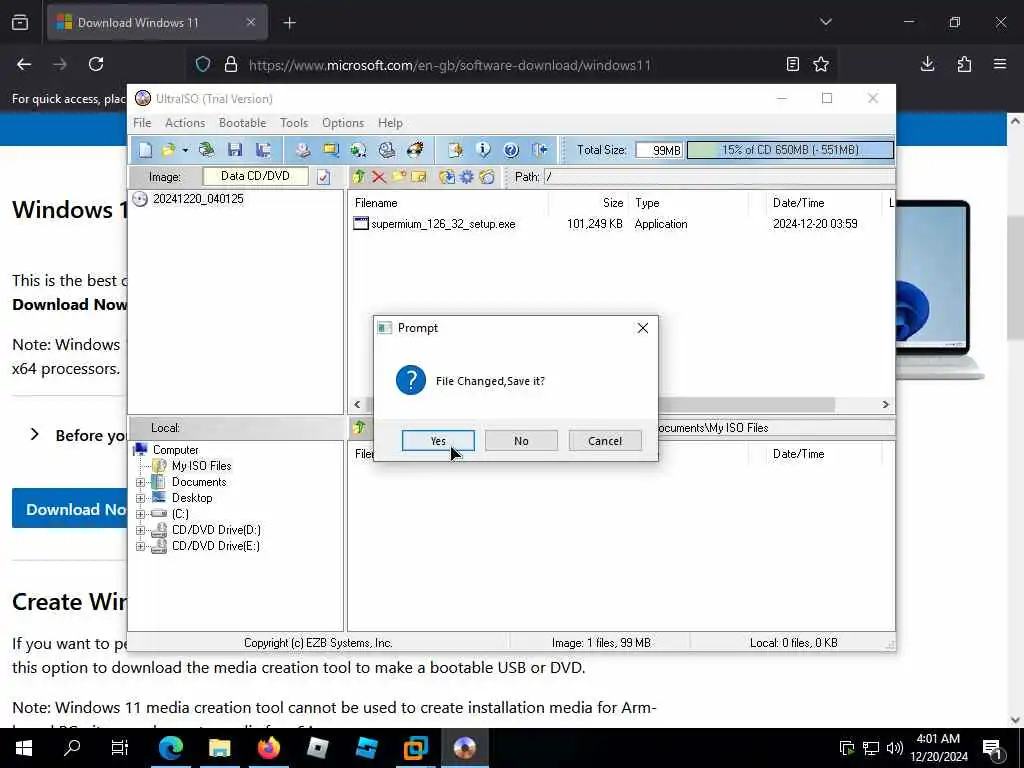1024x768 pixels.
Task: Expand the (C:) drive tree node
Action: pyautogui.click(x=140, y=515)
